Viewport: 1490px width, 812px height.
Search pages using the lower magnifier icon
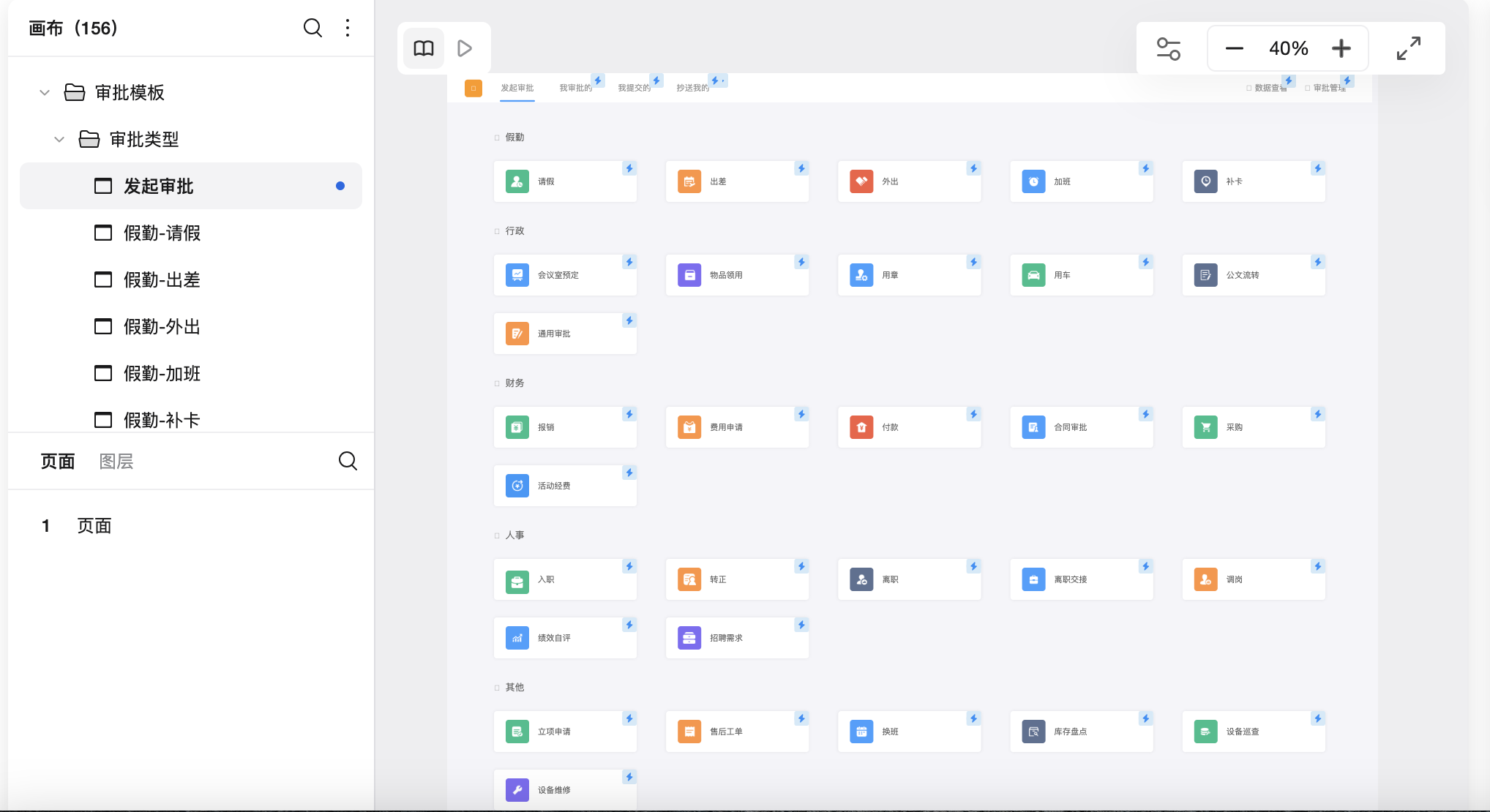(348, 461)
